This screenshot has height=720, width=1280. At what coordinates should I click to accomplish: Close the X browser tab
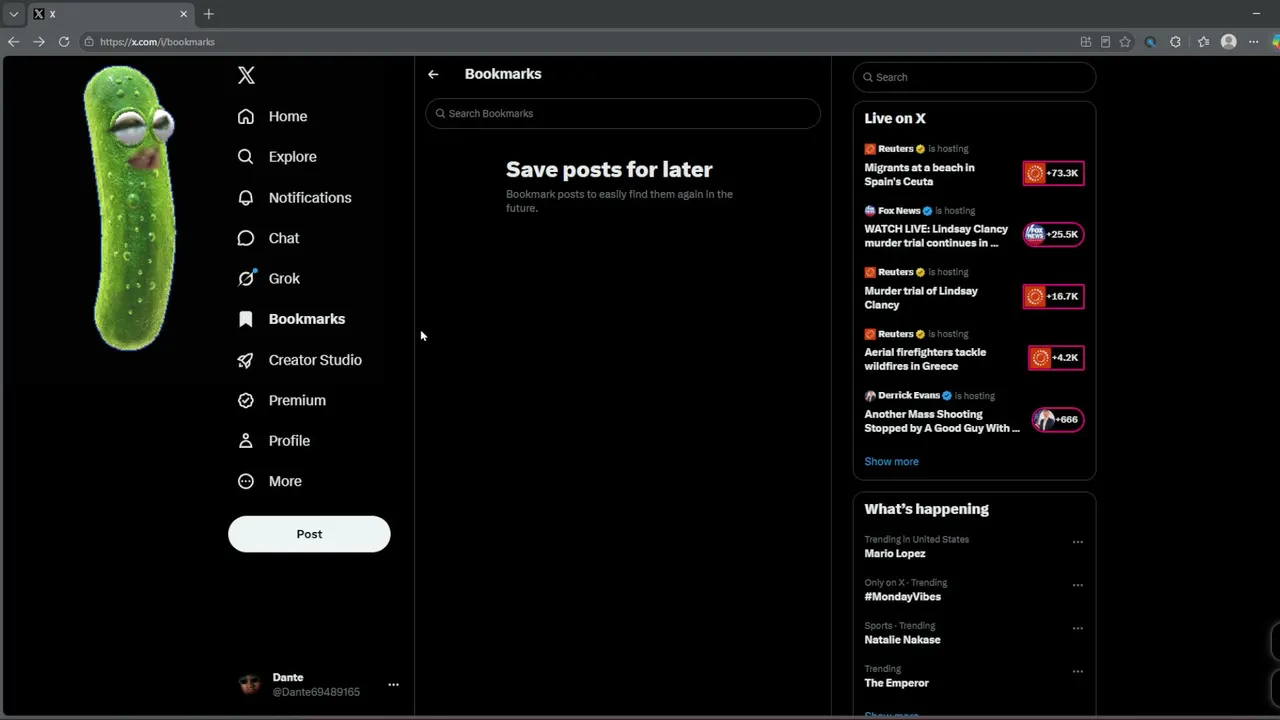click(184, 14)
